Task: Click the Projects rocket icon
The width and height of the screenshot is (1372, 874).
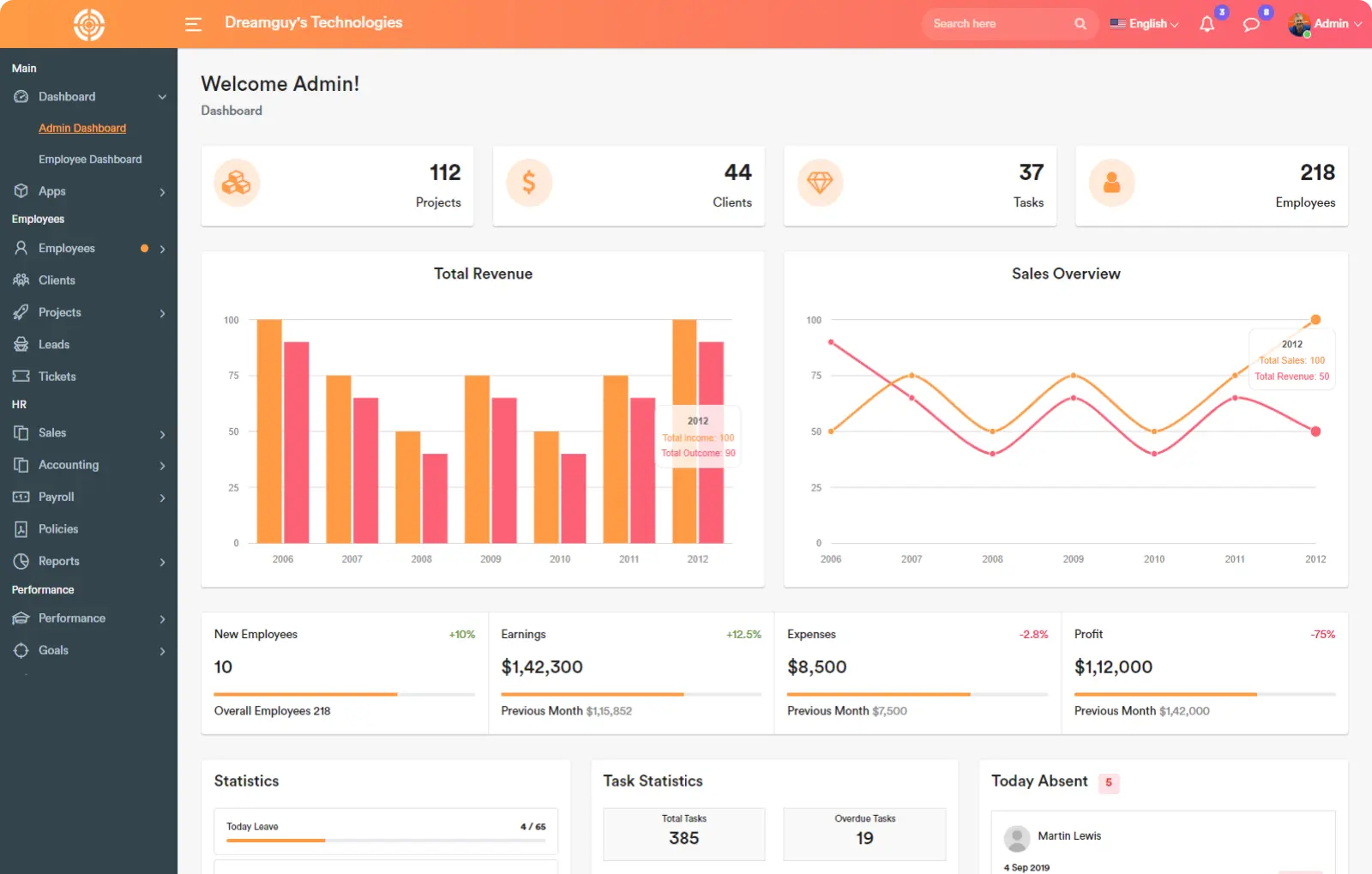Action: (x=21, y=312)
